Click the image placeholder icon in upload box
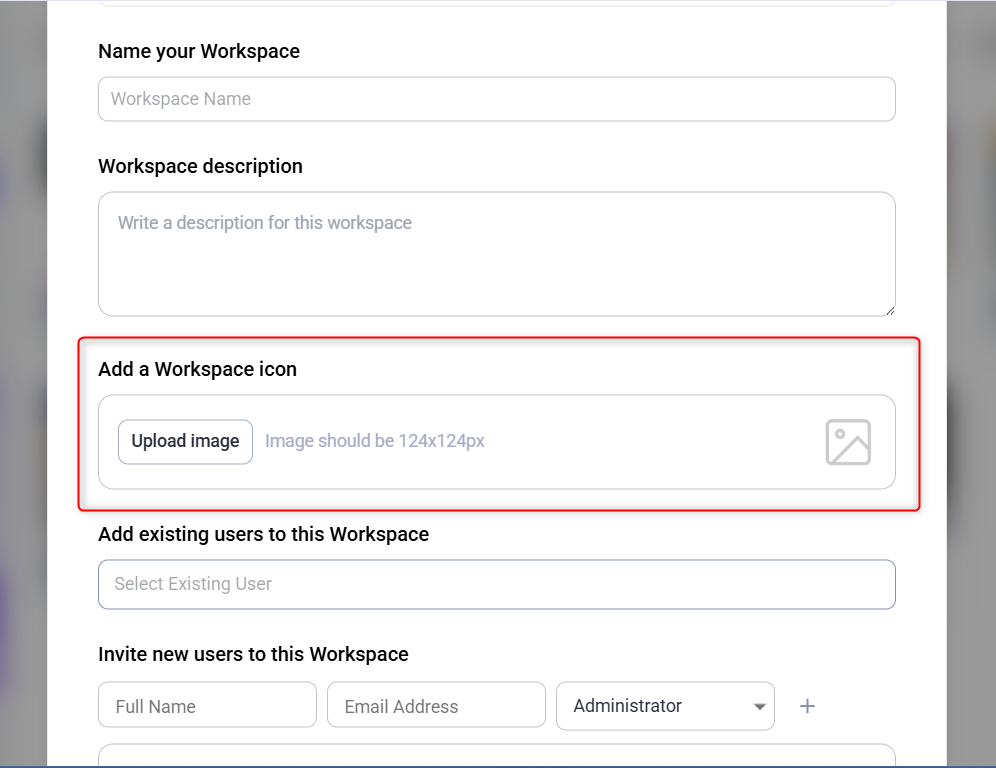Viewport: 996px width, 768px height. tap(848, 442)
